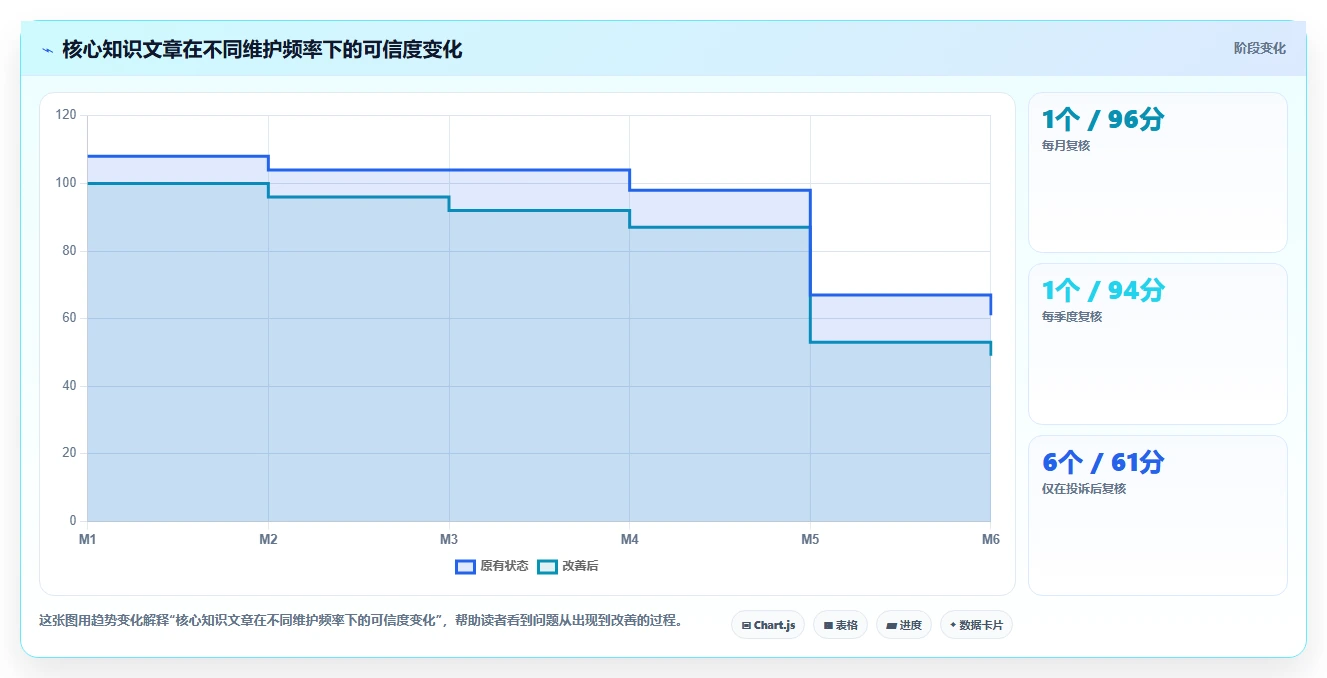Click the M4 x-axis label

tap(629, 539)
